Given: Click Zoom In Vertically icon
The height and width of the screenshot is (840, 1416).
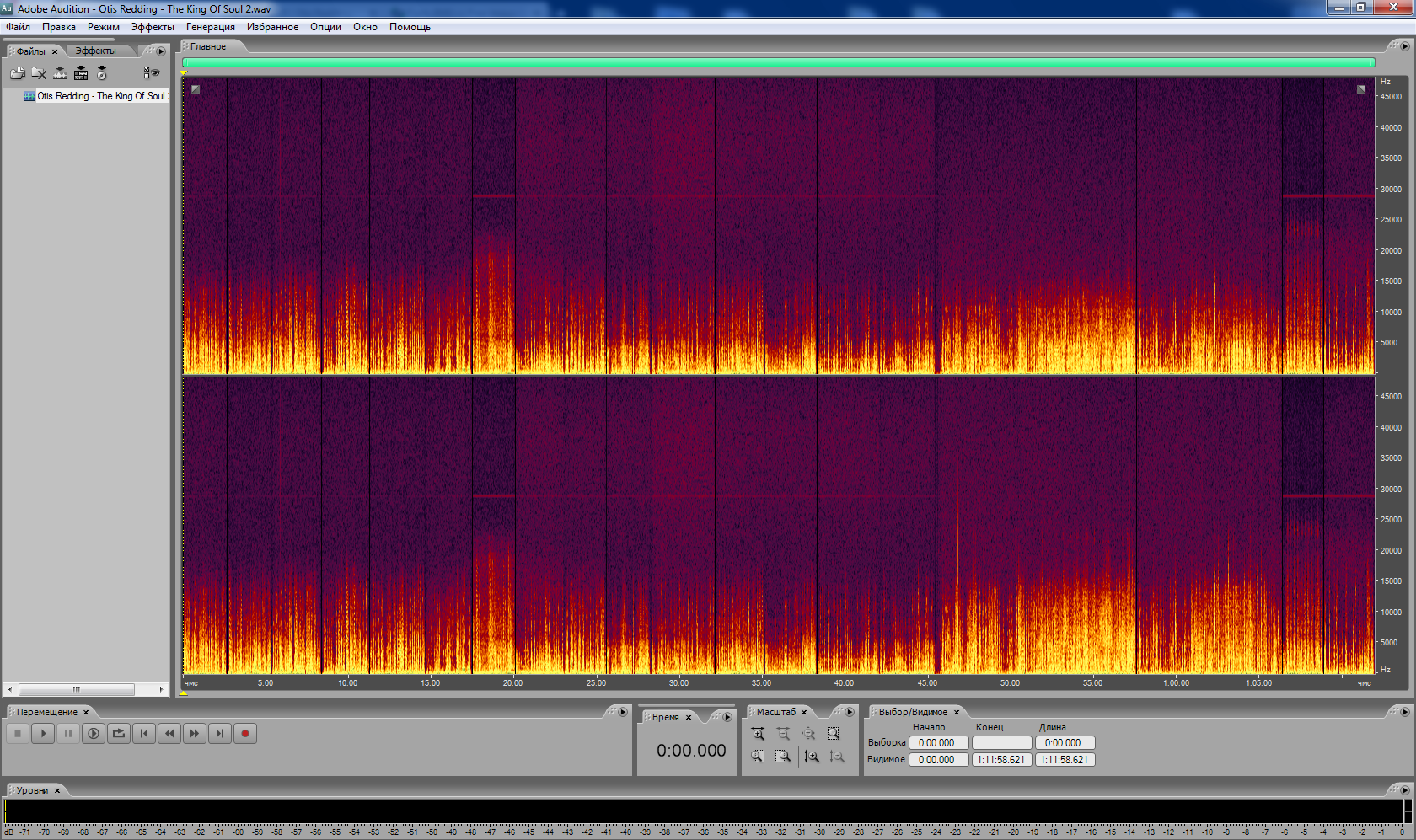Looking at the screenshot, I should pos(811,757).
